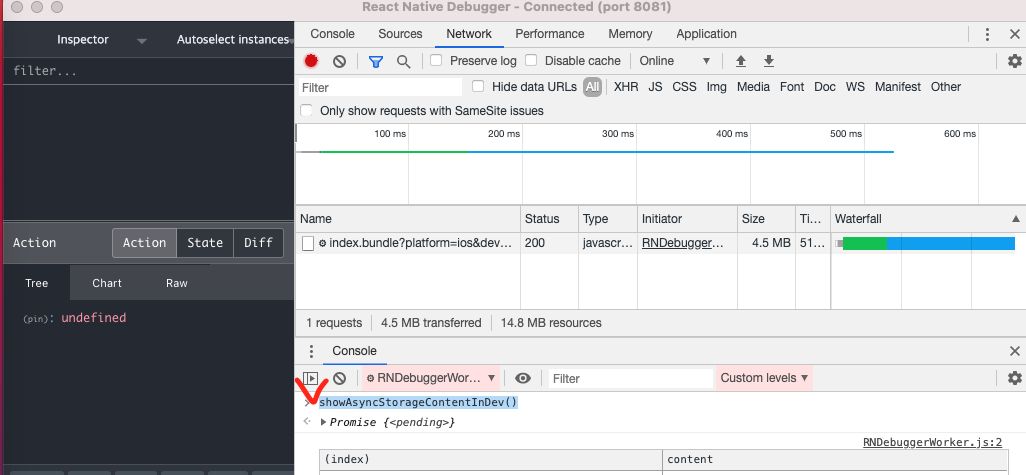This screenshot has width=1026, height=475.
Task: Filter requests by JS
Action: (656, 87)
